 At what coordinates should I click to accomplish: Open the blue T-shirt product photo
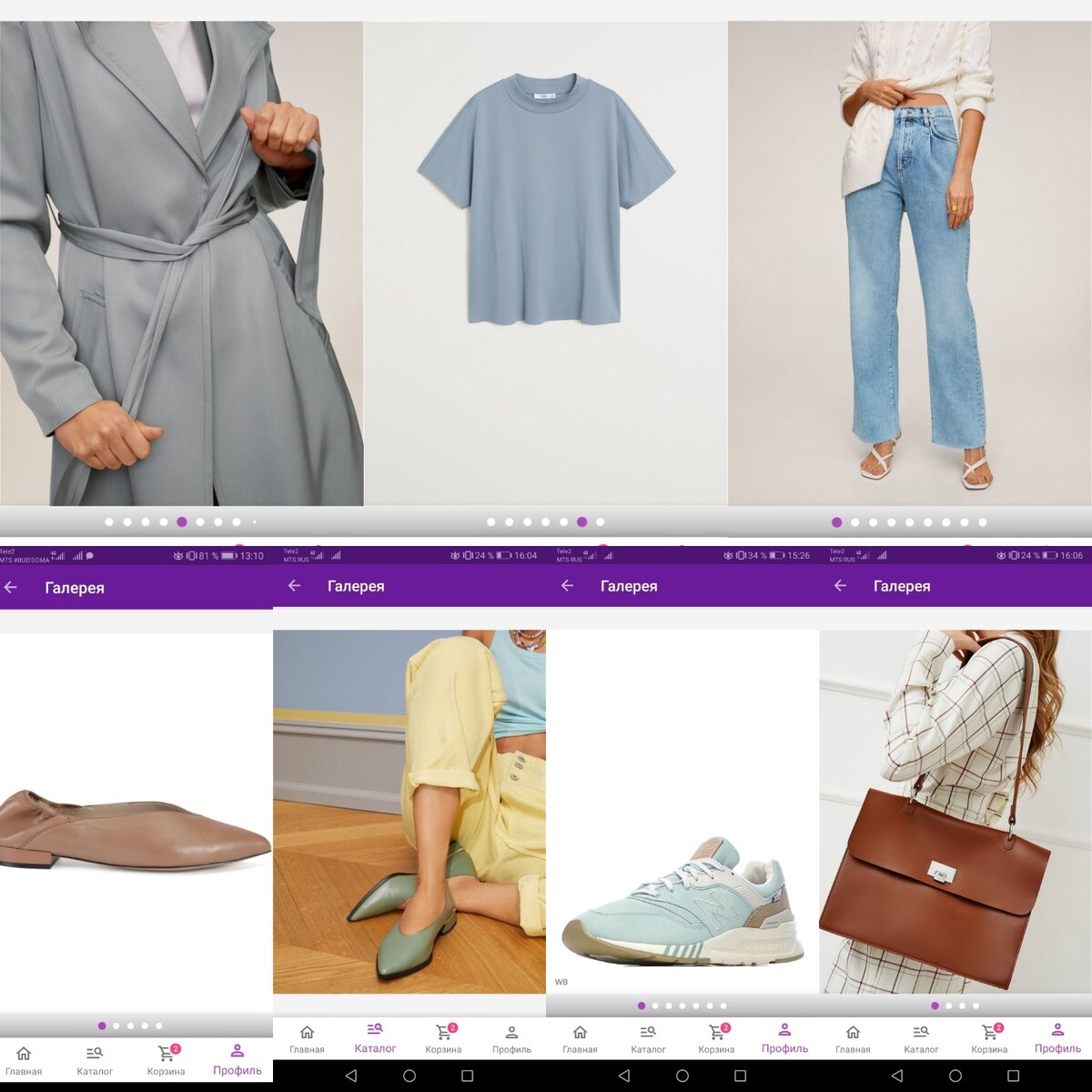coord(546,263)
